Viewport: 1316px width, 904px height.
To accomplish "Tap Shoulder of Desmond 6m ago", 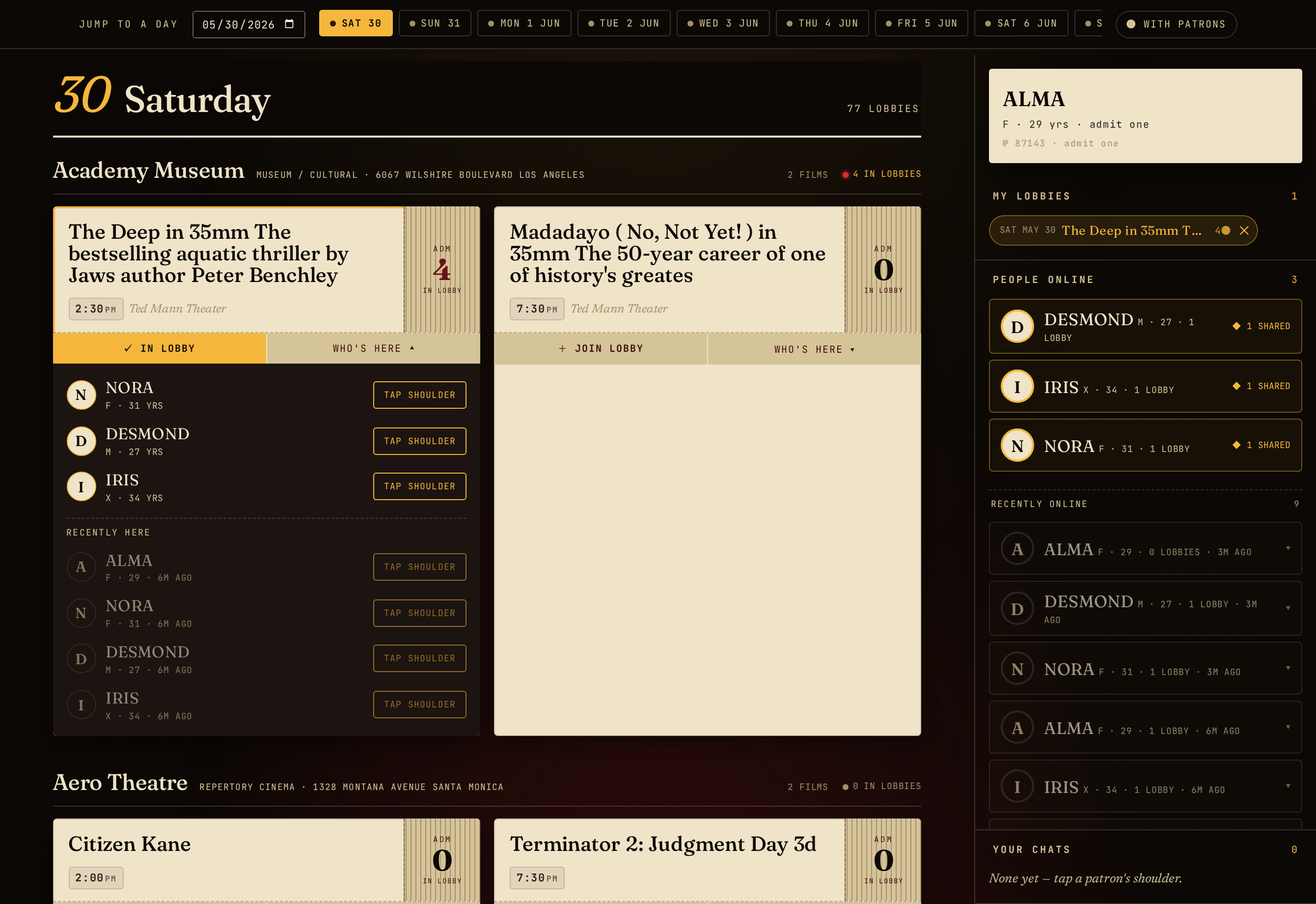I will tap(420, 659).
